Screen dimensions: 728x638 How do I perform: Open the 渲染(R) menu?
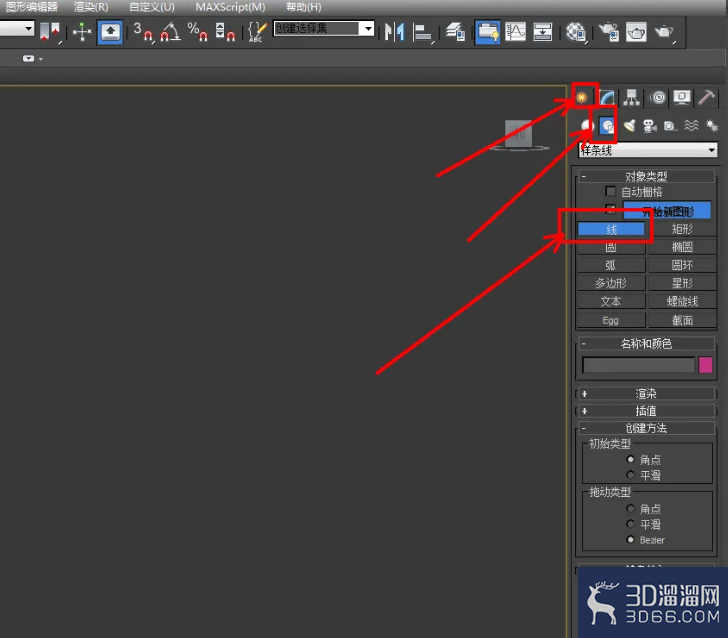(91, 7)
